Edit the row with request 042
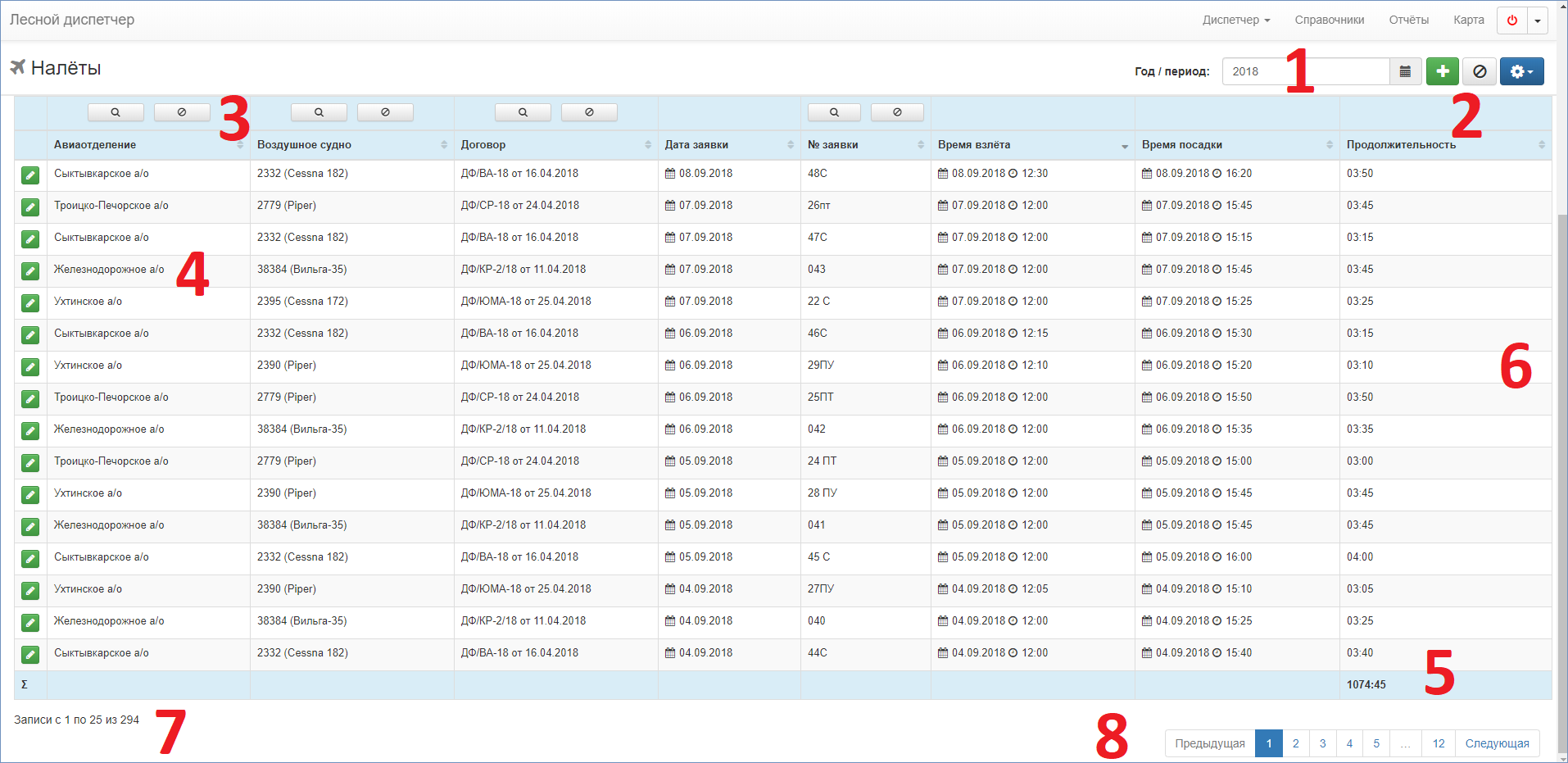This screenshot has height=763, width=1568. 30,430
